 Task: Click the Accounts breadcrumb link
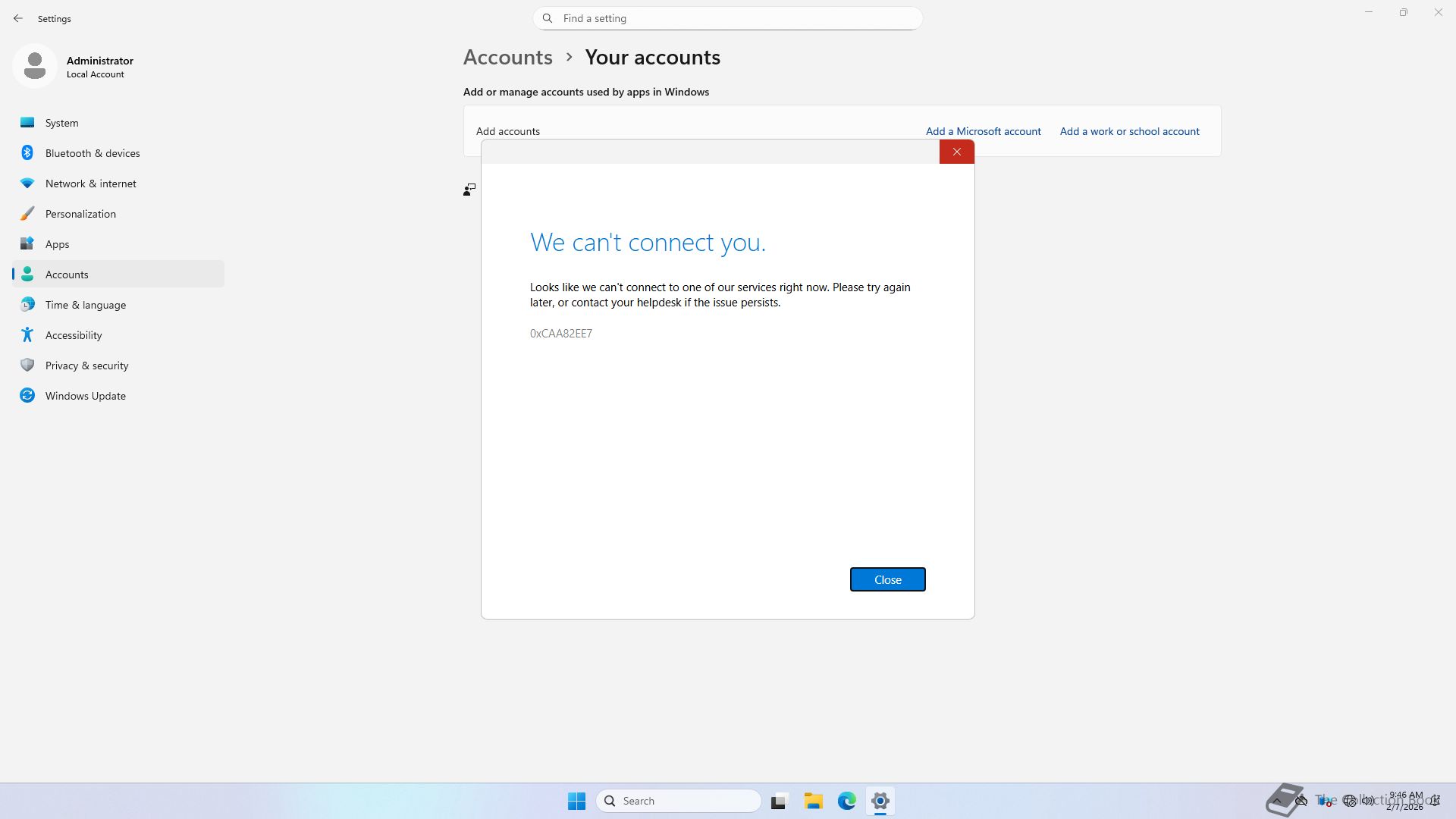pyautogui.click(x=507, y=58)
